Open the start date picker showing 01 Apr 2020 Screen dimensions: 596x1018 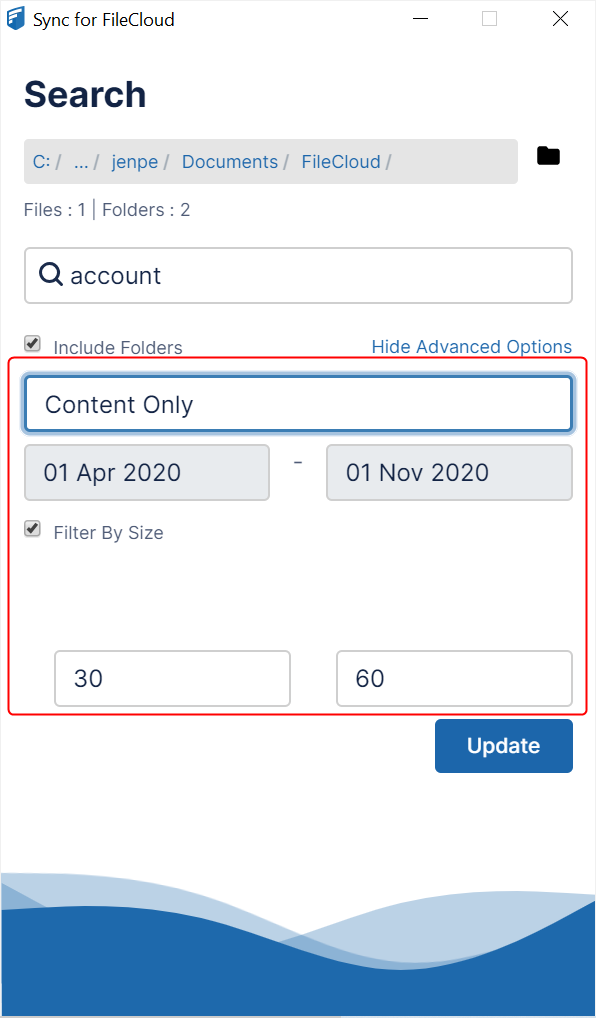(x=146, y=472)
